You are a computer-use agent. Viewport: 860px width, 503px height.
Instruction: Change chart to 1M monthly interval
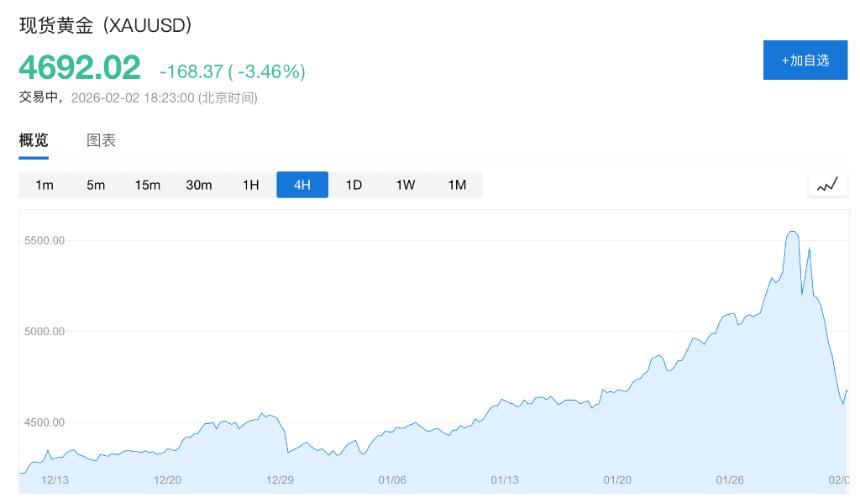click(457, 185)
